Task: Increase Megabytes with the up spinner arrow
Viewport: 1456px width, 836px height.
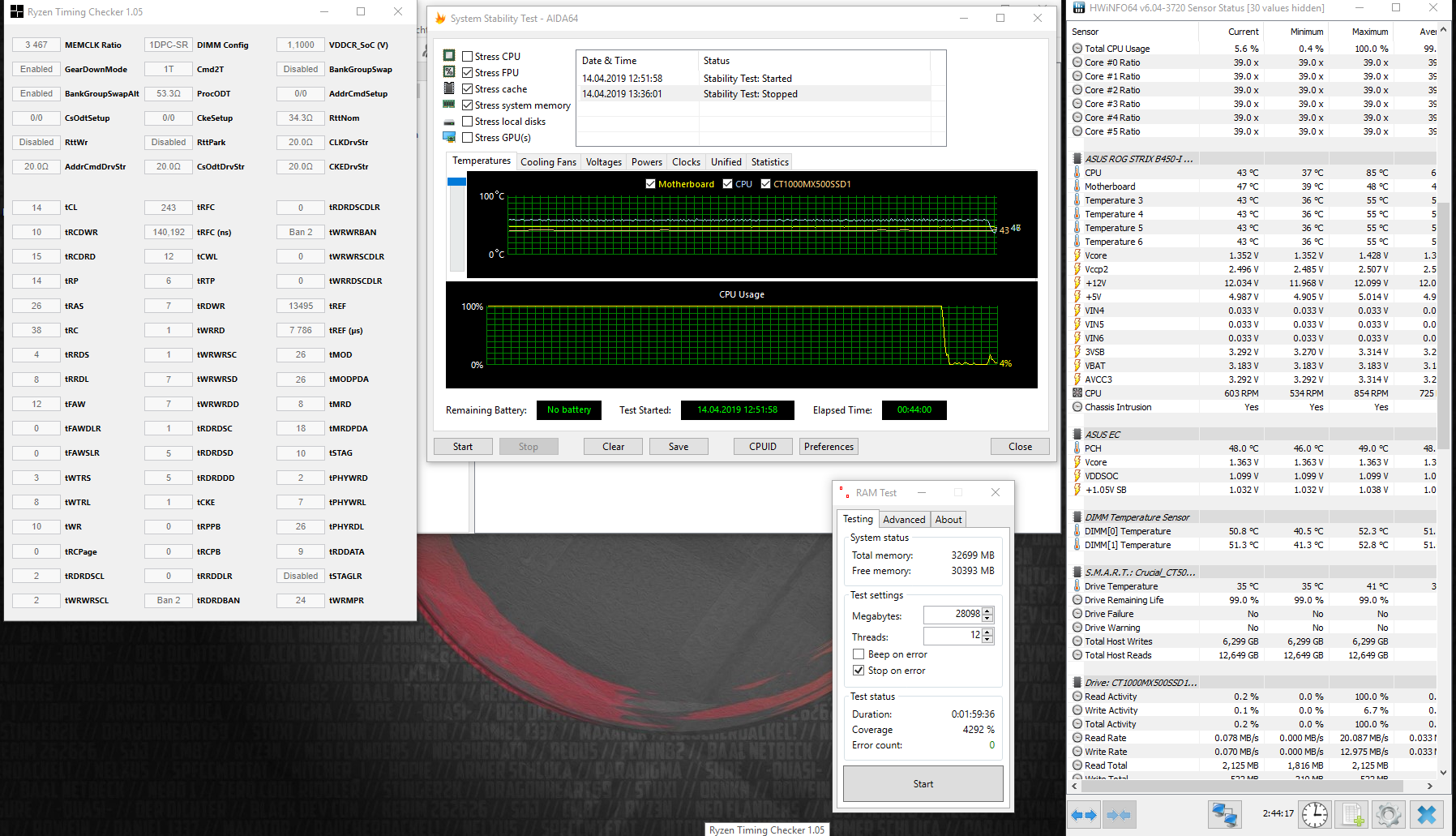Action: click(987, 611)
